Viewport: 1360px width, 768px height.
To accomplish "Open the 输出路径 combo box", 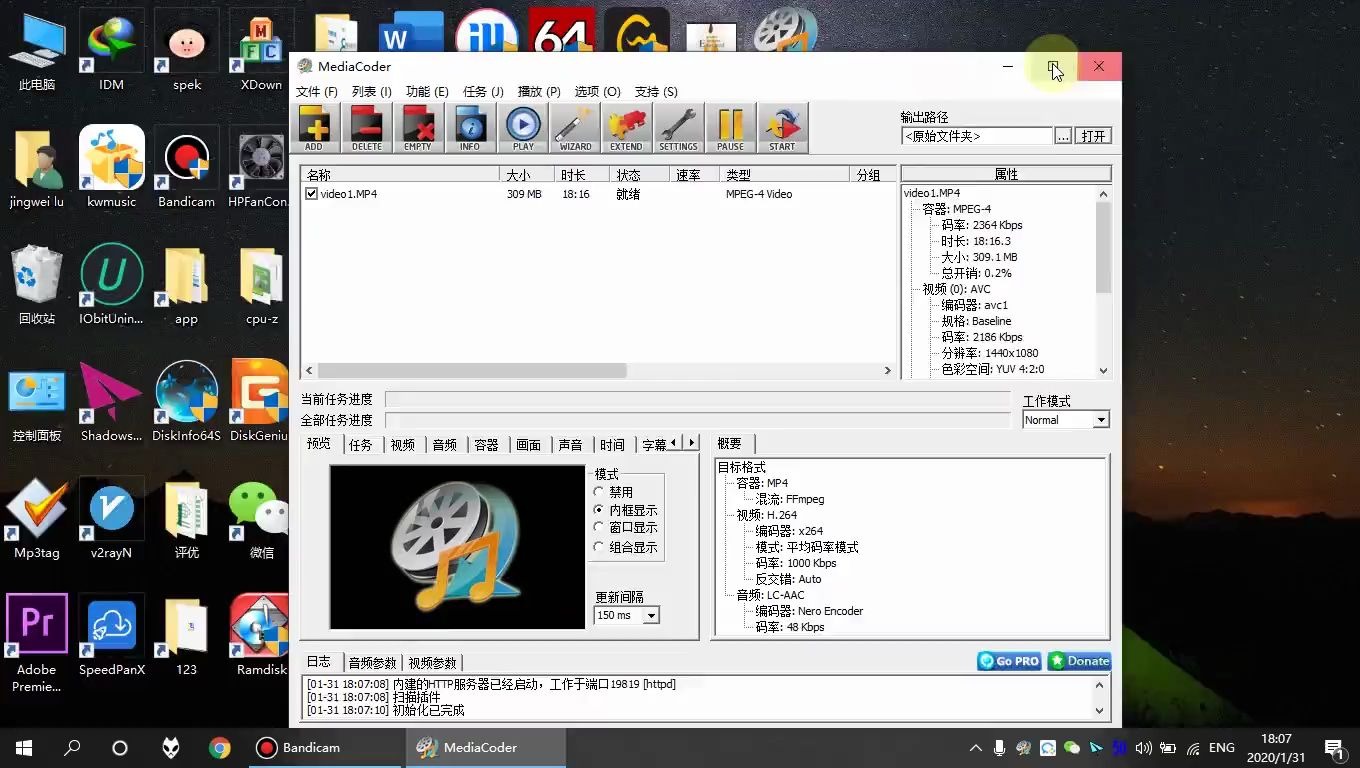I will pyautogui.click(x=977, y=136).
